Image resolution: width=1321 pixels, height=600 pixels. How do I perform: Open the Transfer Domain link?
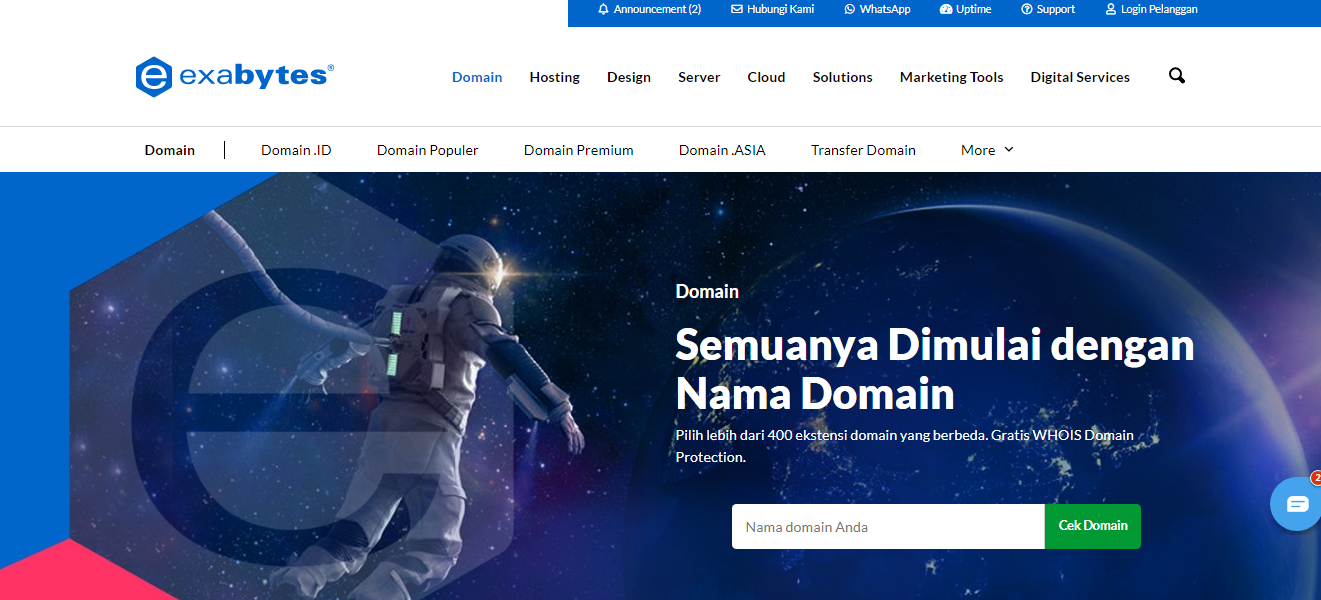click(x=863, y=149)
